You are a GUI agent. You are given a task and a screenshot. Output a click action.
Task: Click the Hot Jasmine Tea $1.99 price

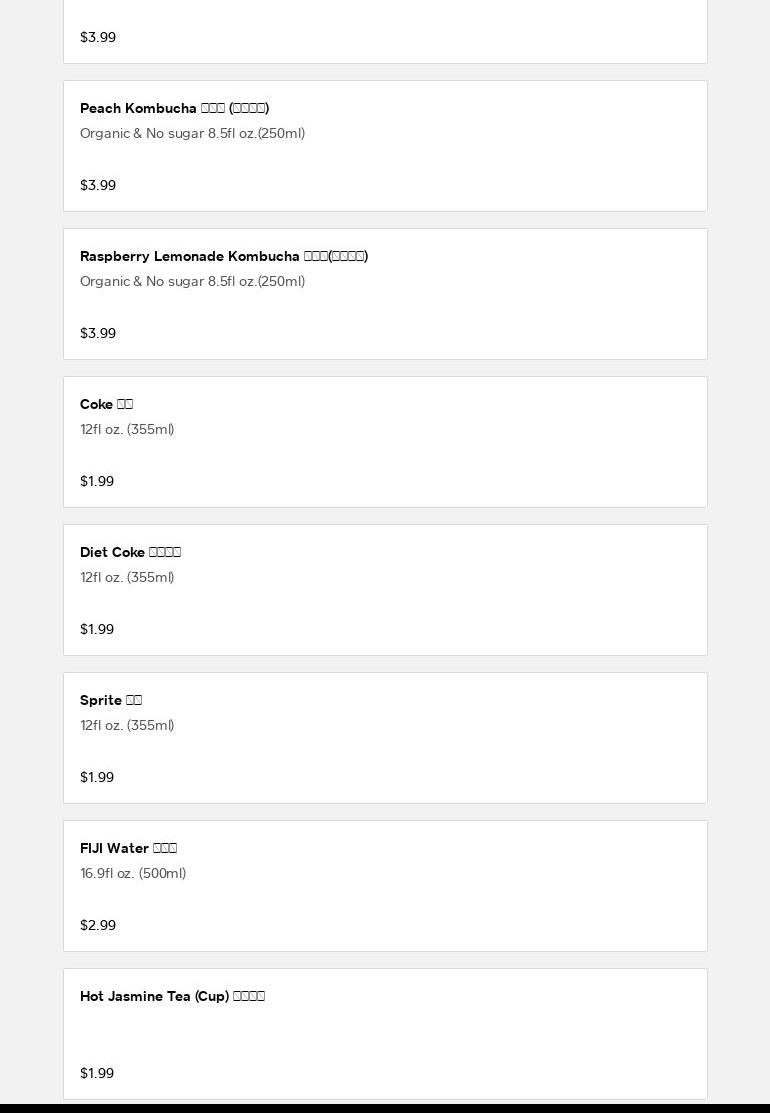click(97, 1073)
